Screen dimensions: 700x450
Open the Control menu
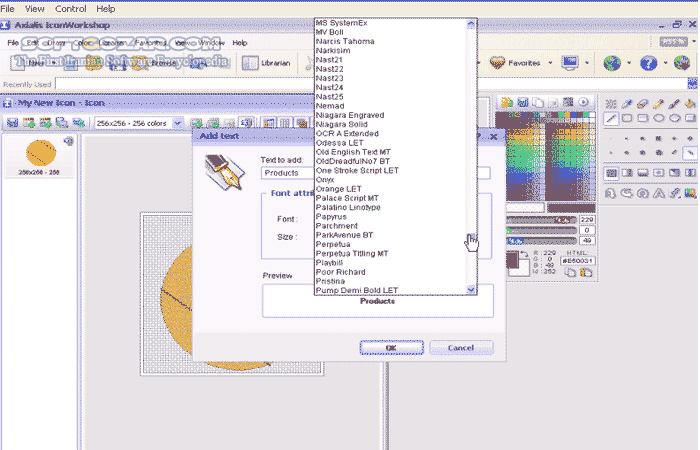click(x=70, y=8)
